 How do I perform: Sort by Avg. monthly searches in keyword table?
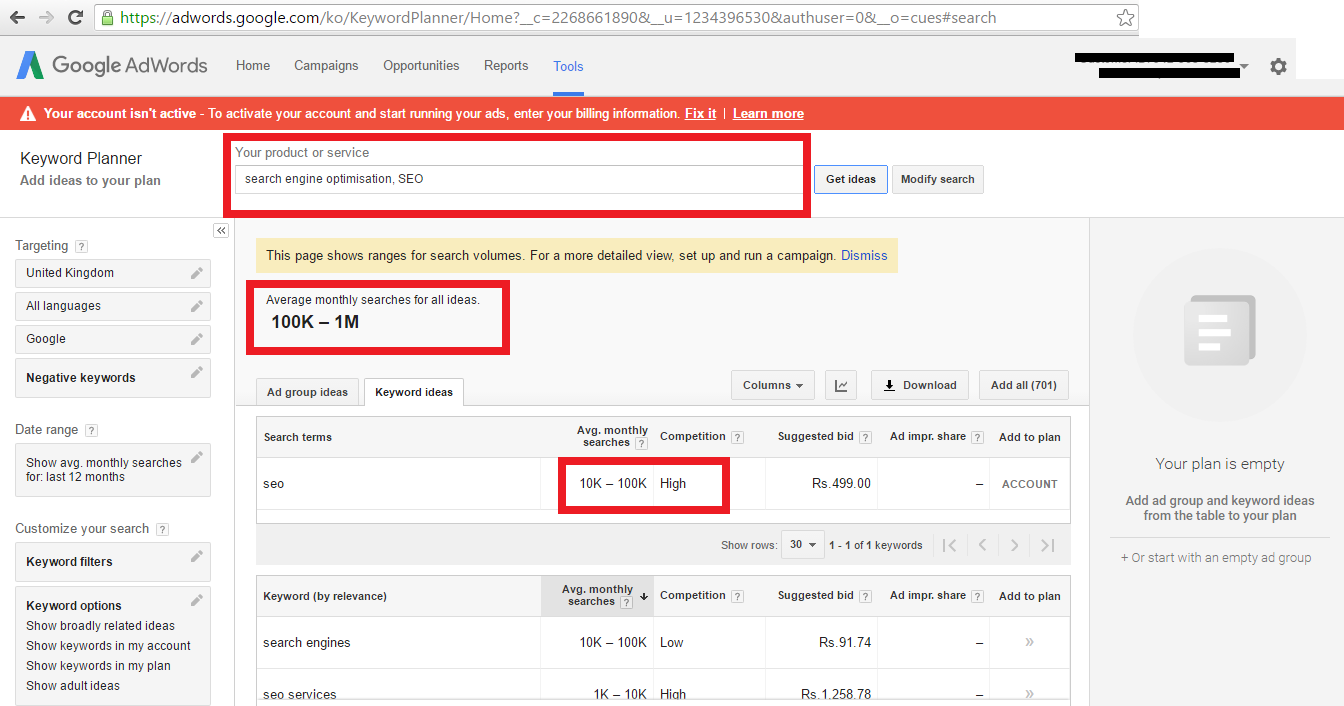click(x=597, y=595)
